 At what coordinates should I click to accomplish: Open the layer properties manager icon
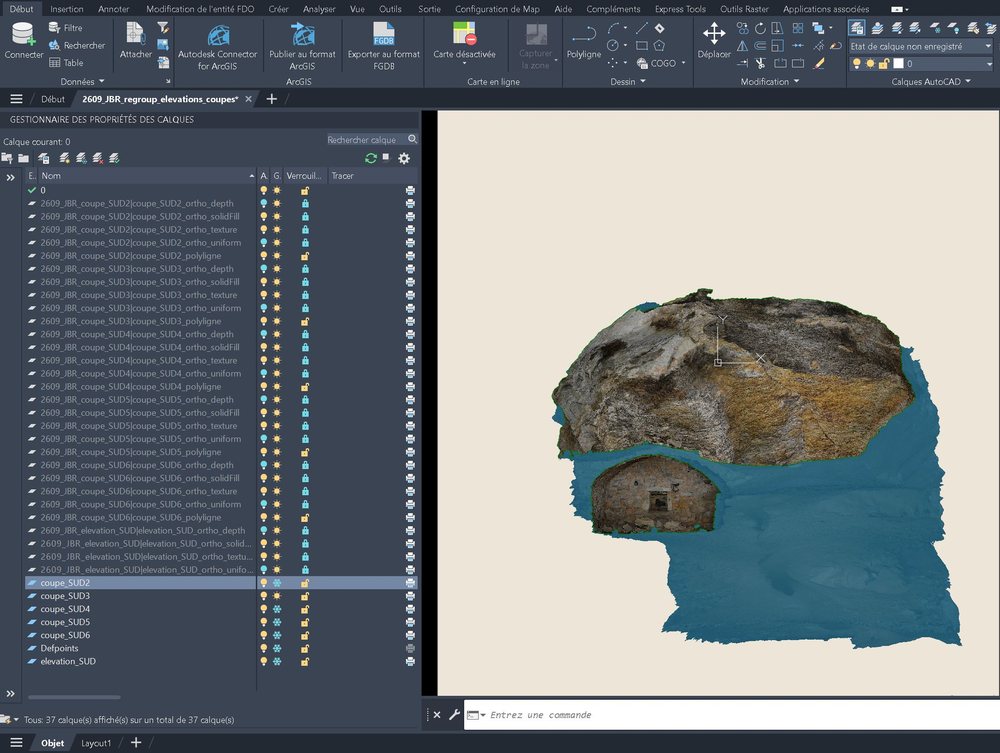click(857, 28)
